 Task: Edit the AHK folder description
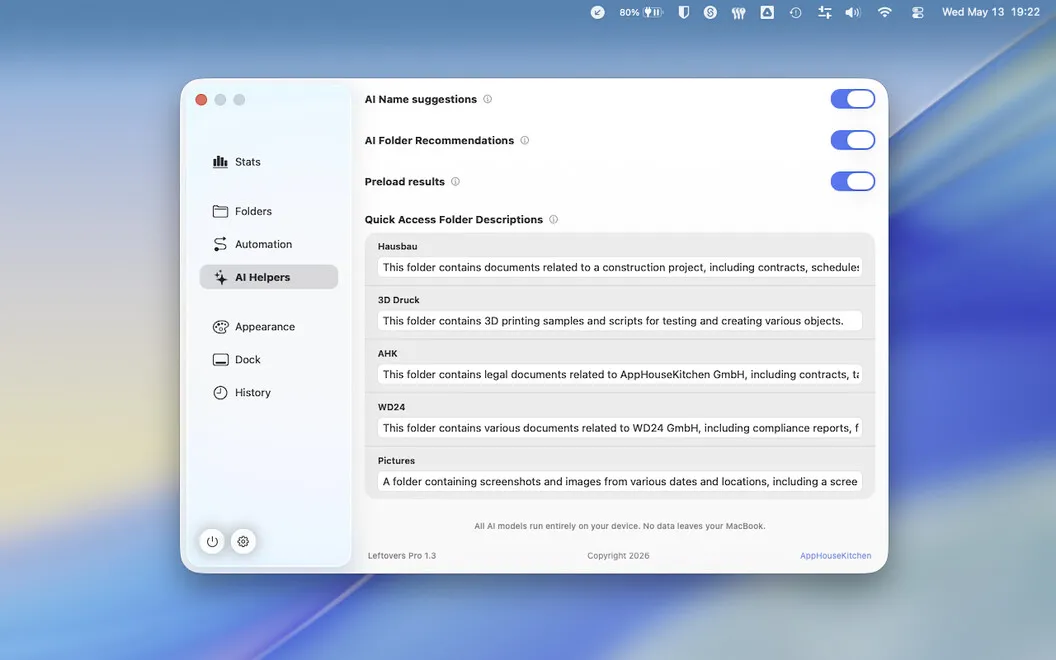click(x=620, y=374)
